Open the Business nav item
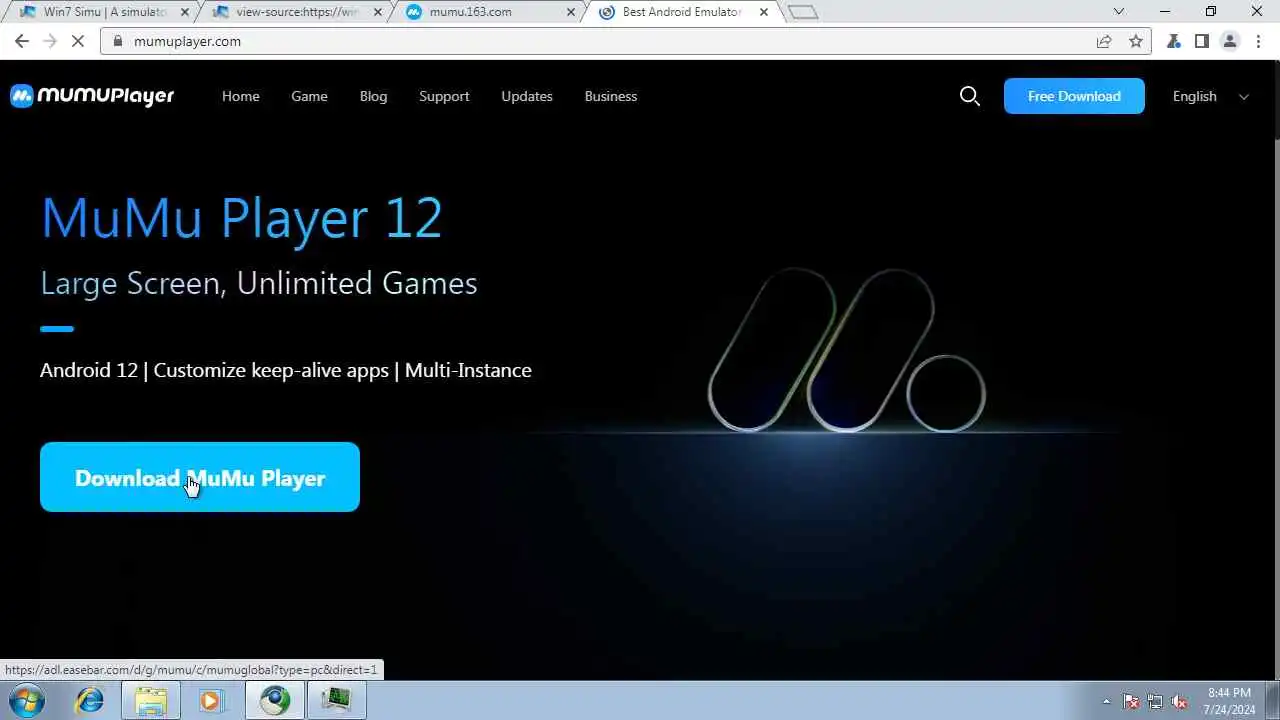The width and height of the screenshot is (1280, 720). pos(611,96)
